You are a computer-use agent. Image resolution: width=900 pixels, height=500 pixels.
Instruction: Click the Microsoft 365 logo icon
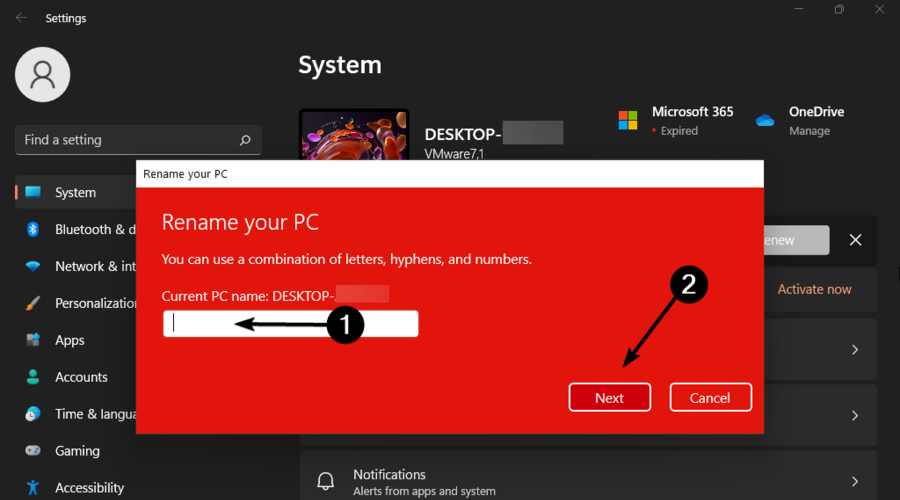(628, 121)
